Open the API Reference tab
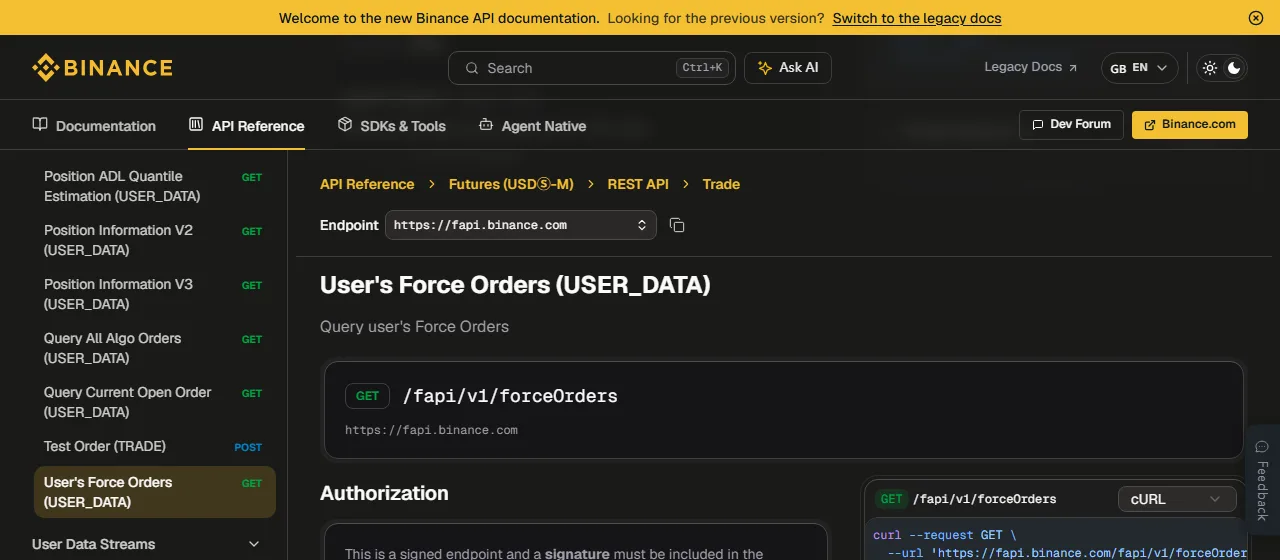The width and height of the screenshot is (1280, 560). 246,126
